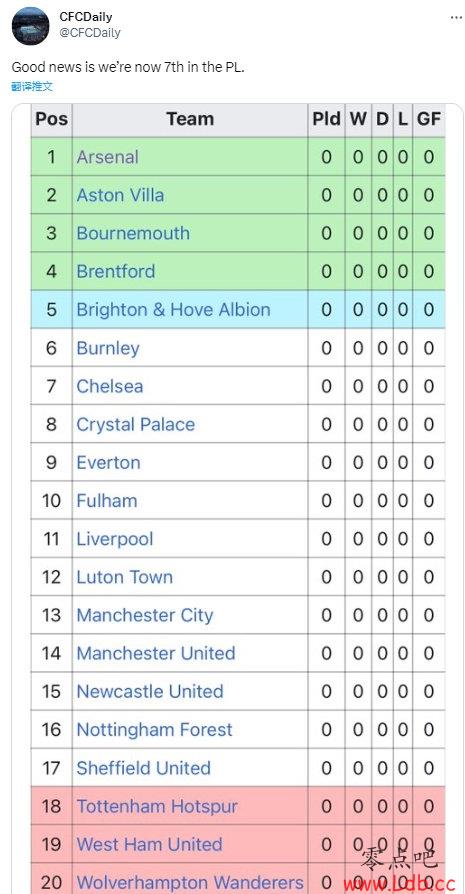The image size is (465, 894).
Task: Open the CFCDaily profile avatar
Action: point(30,26)
